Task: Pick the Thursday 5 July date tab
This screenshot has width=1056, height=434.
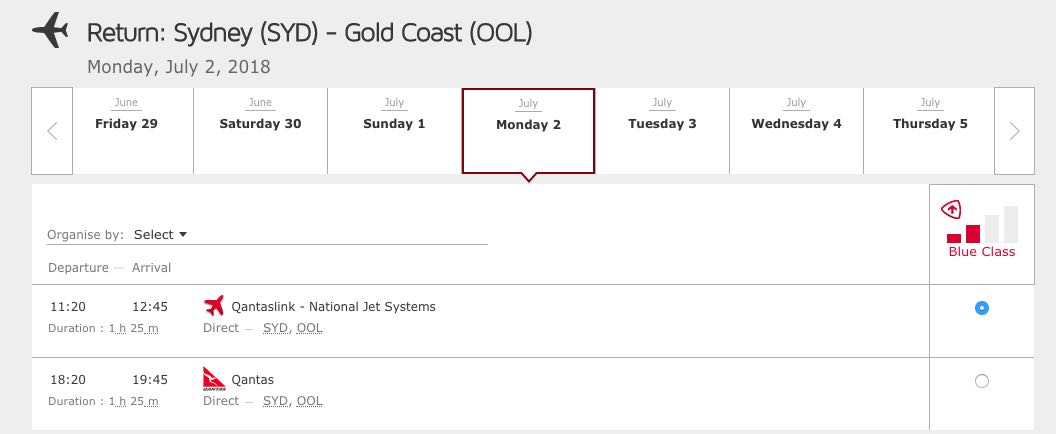Action: tap(929, 131)
